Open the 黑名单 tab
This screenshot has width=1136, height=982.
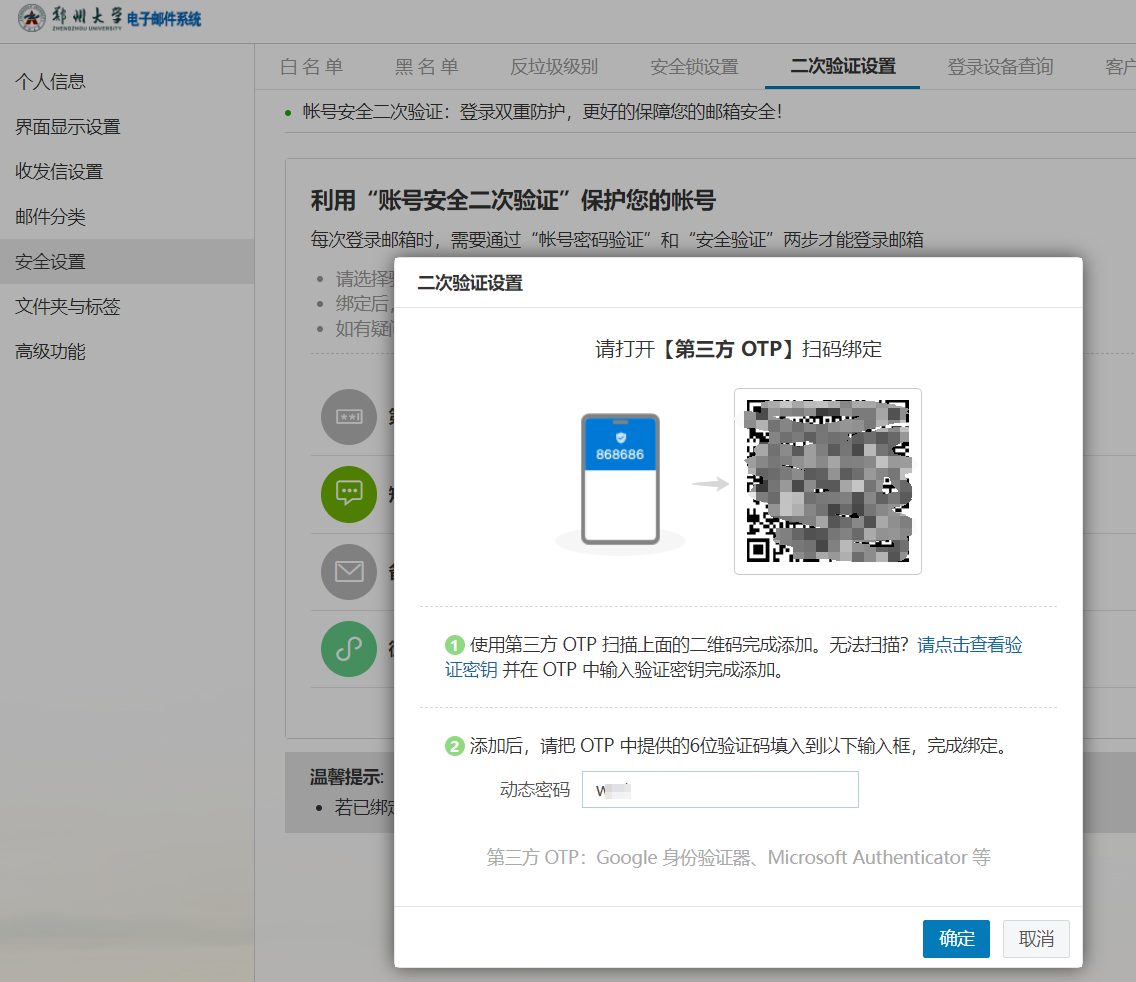427,67
